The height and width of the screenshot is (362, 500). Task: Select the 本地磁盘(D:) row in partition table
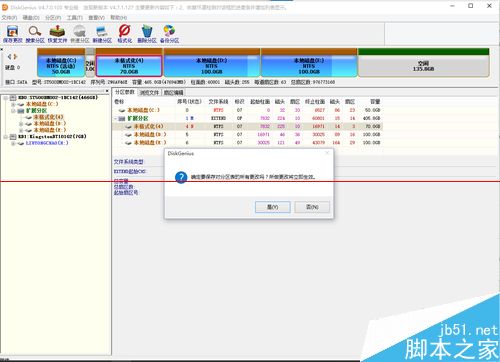pyautogui.click(x=248, y=135)
